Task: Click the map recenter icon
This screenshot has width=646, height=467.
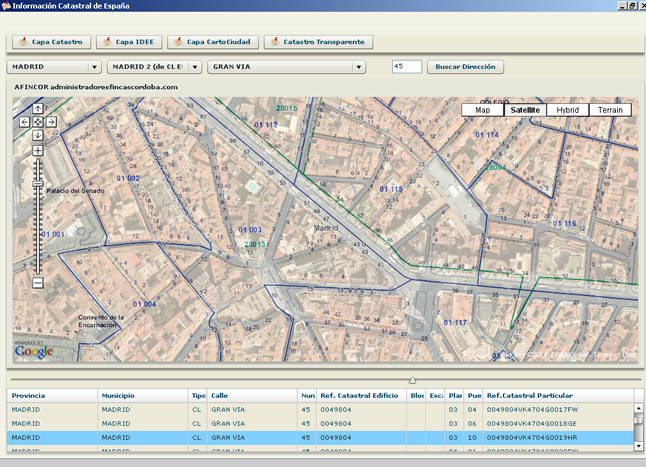Action: (x=38, y=122)
